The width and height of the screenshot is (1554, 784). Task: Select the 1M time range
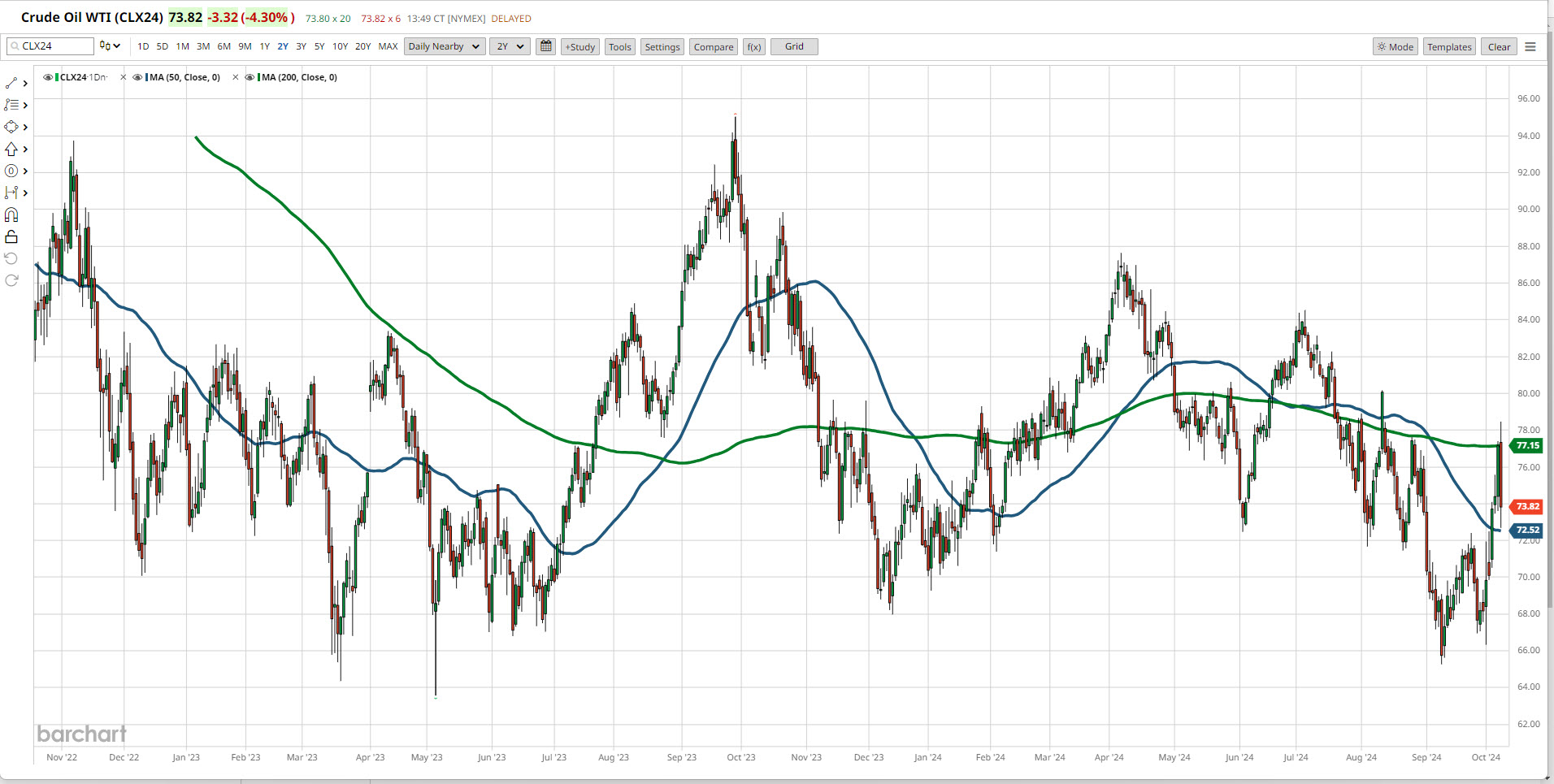[183, 46]
